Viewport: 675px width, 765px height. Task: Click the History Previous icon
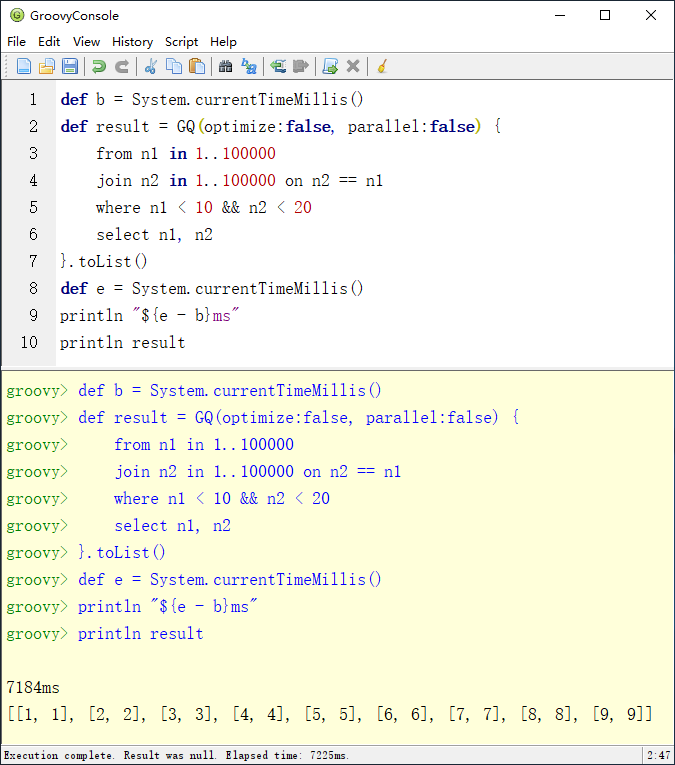(x=278, y=66)
